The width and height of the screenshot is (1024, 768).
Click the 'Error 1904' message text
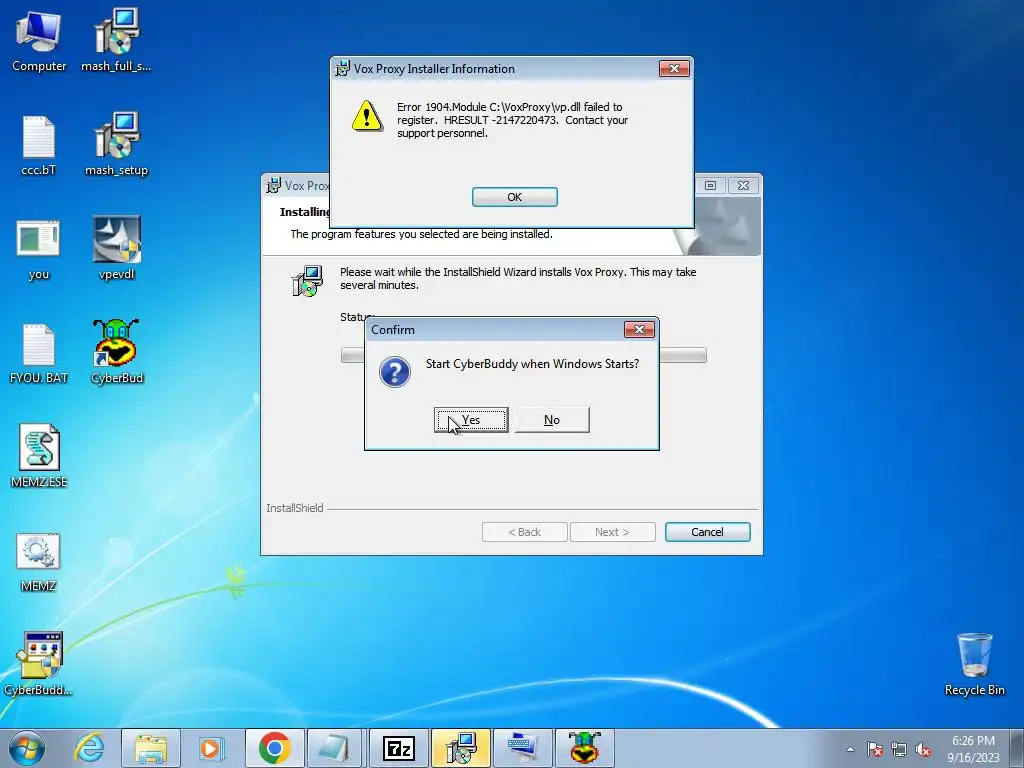point(513,120)
